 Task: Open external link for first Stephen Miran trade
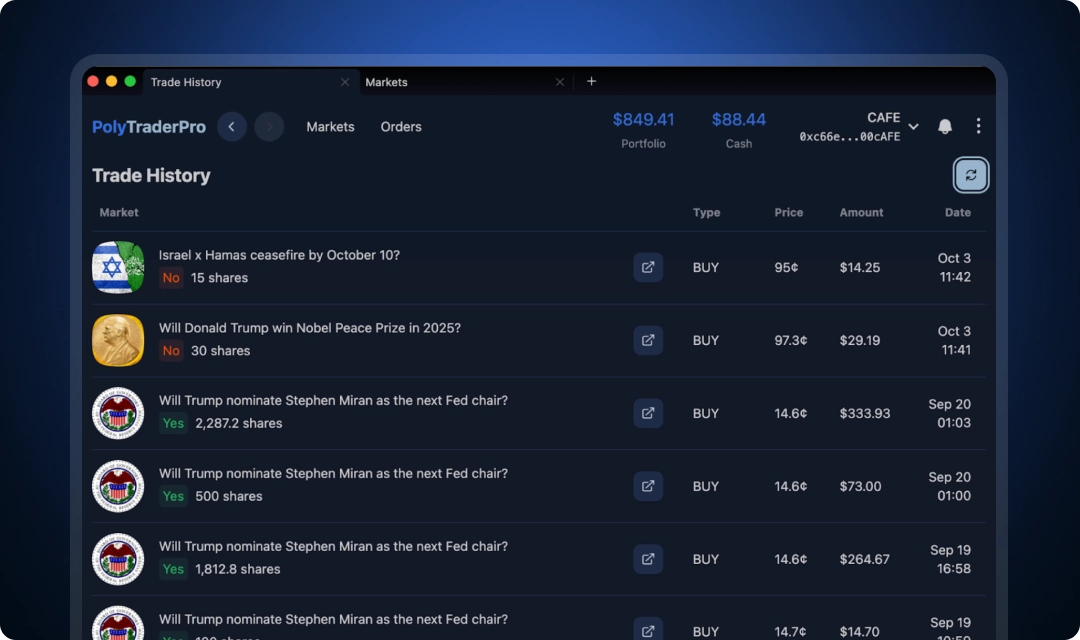pos(648,413)
